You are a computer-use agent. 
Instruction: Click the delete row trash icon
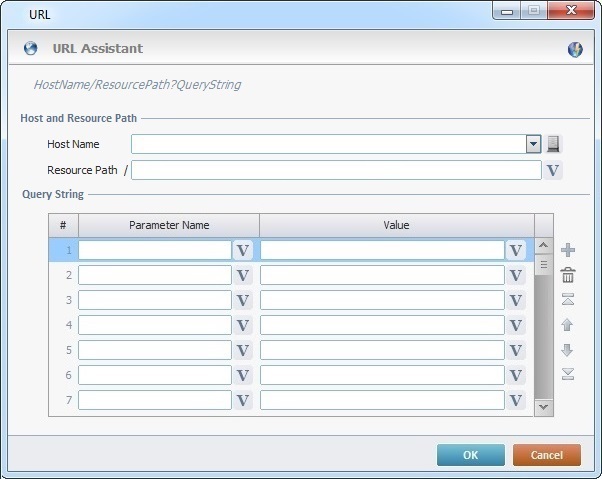pyautogui.click(x=568, y=275)
